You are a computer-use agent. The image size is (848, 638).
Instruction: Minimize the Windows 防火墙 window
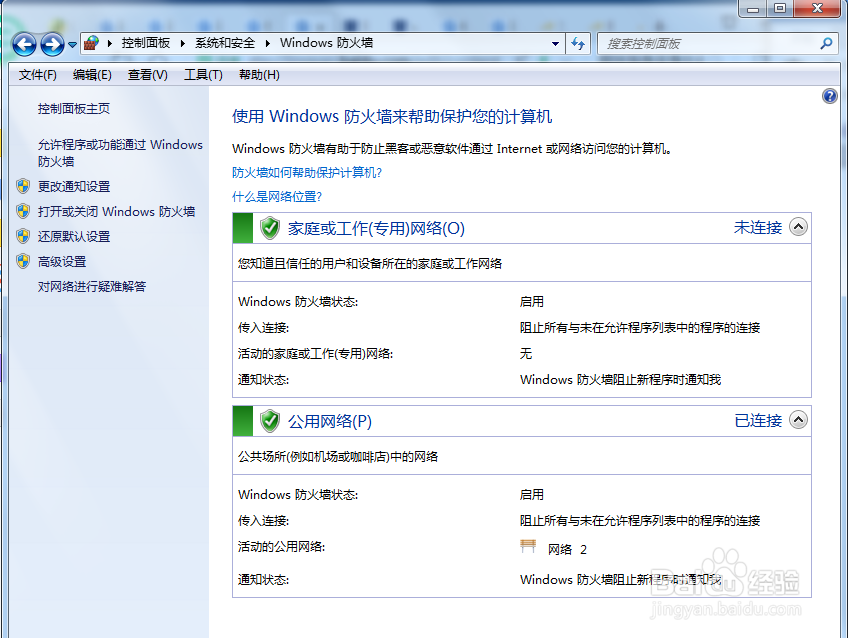pos(753,9)
